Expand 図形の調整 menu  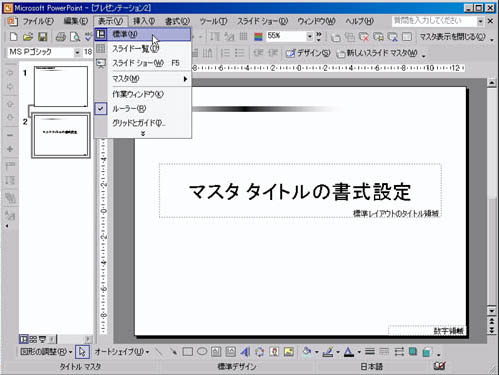click(x=46, y=352)
